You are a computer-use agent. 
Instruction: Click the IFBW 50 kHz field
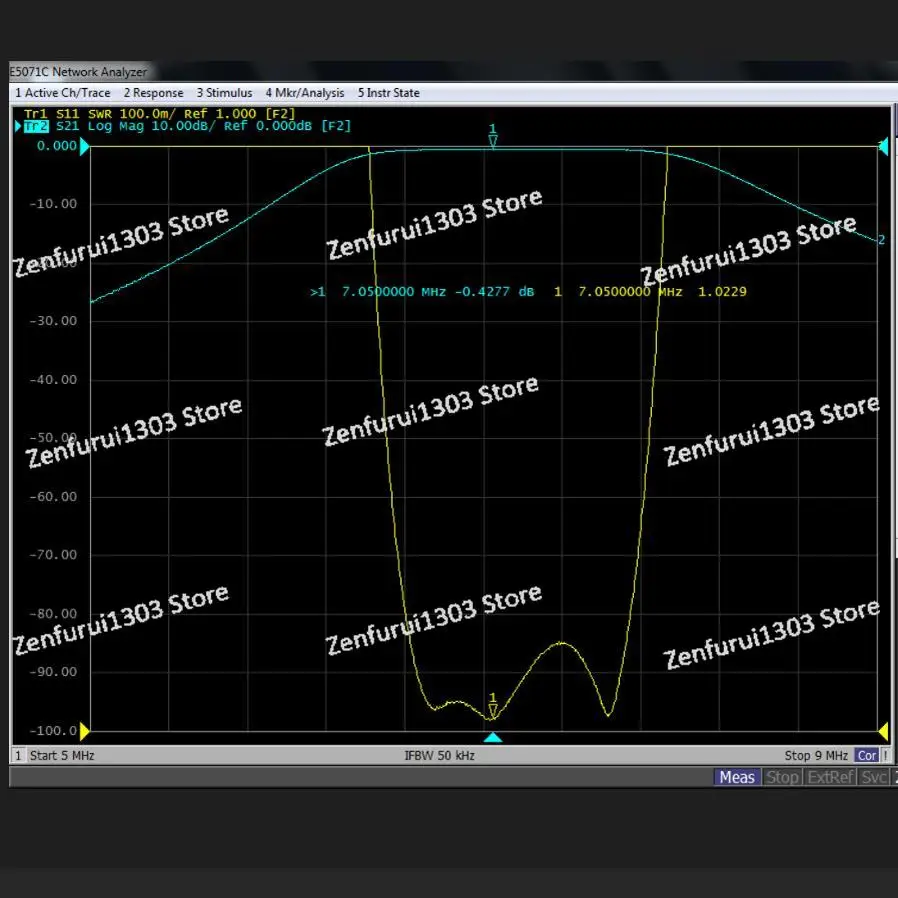439,756
